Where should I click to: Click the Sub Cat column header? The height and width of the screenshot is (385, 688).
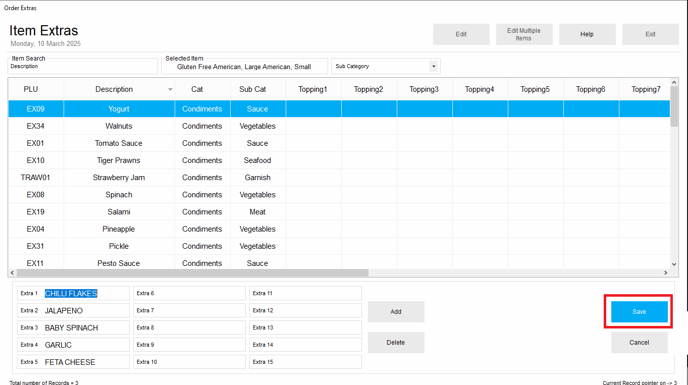258,89
